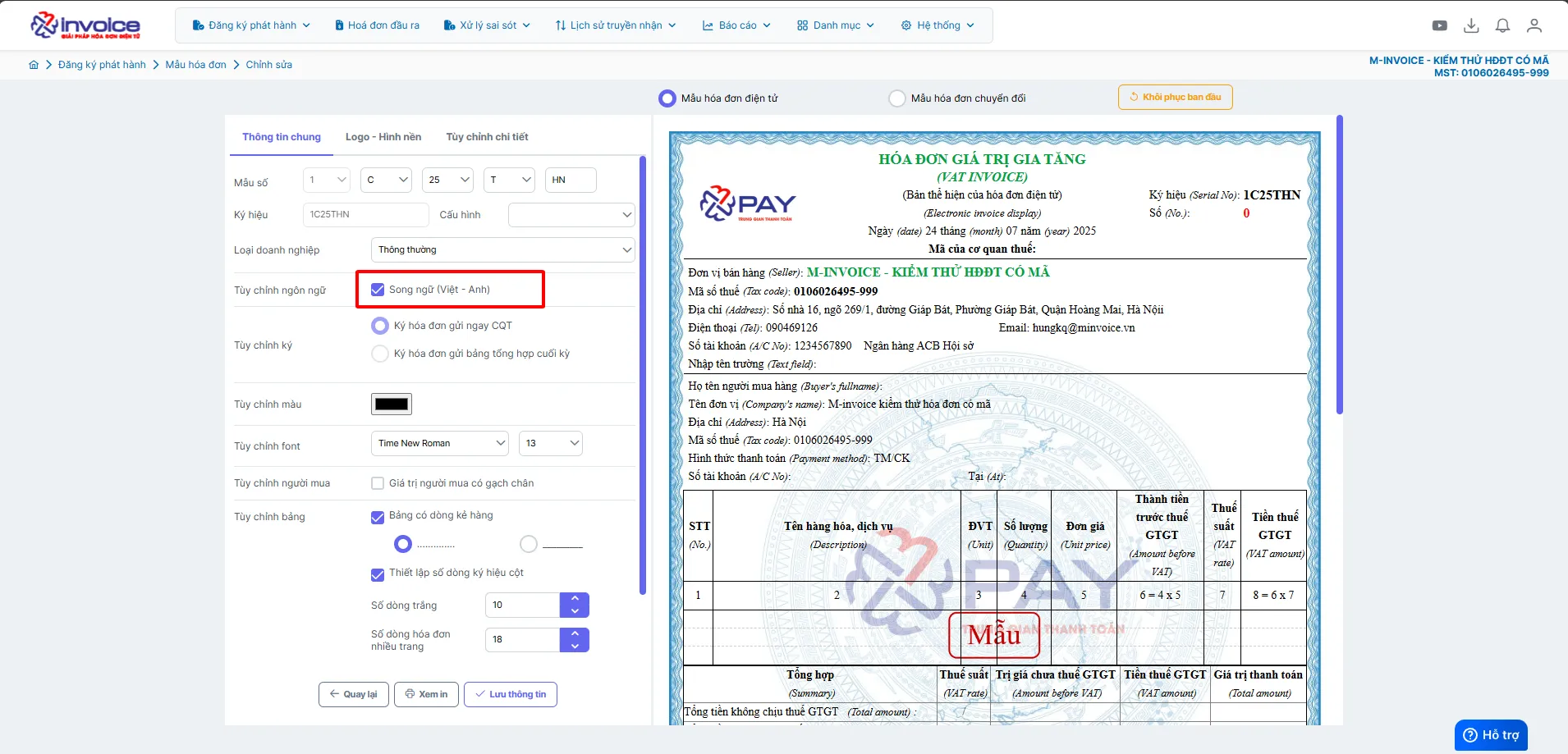Screen dimensions: 1568x754
Task: Click the 'Chỉnh sửa' breadcrumb text
Action: click(269, 65)
